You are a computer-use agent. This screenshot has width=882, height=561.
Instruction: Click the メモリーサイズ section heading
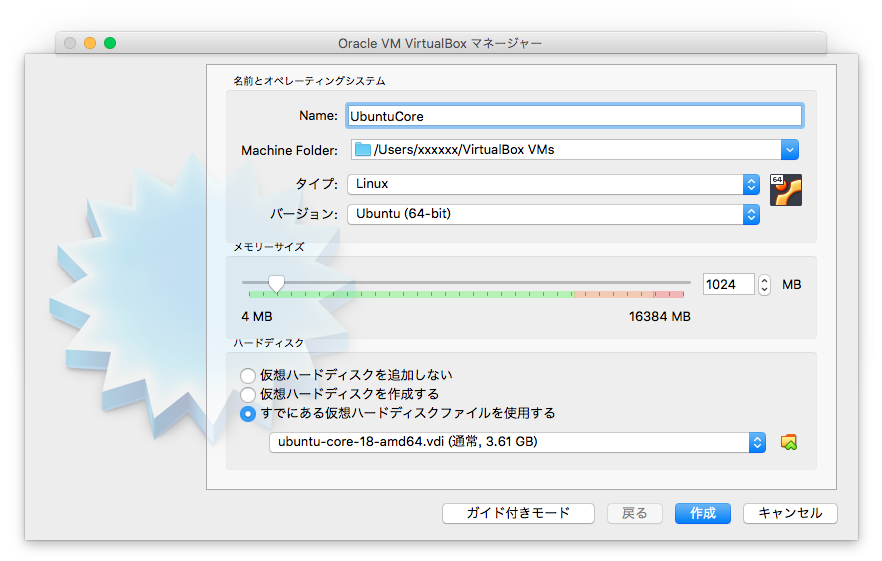pyautogui.click(x=269, y=246)
